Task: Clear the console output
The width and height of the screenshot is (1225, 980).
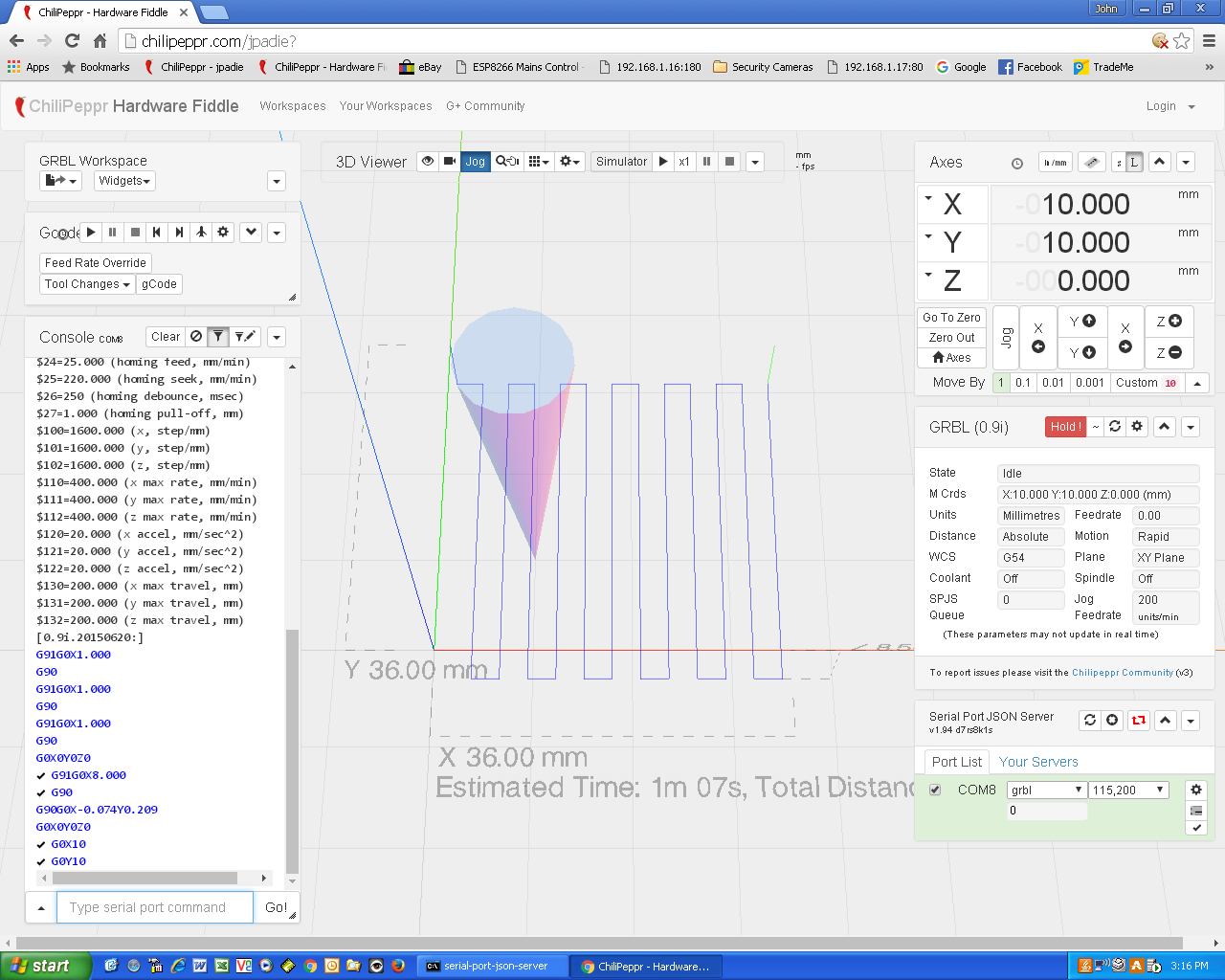Action: coord(166,336)
